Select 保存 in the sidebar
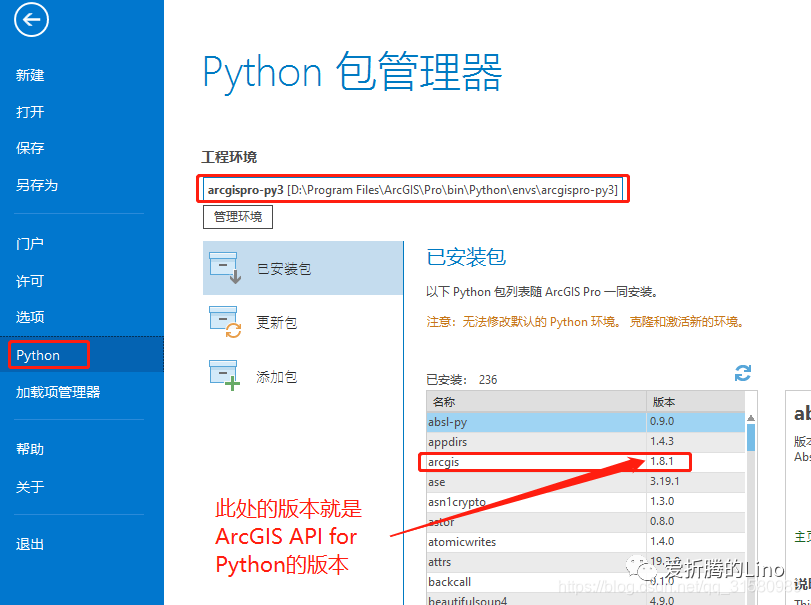Viewport: 811px width, 605px height. tap(30, 148)
